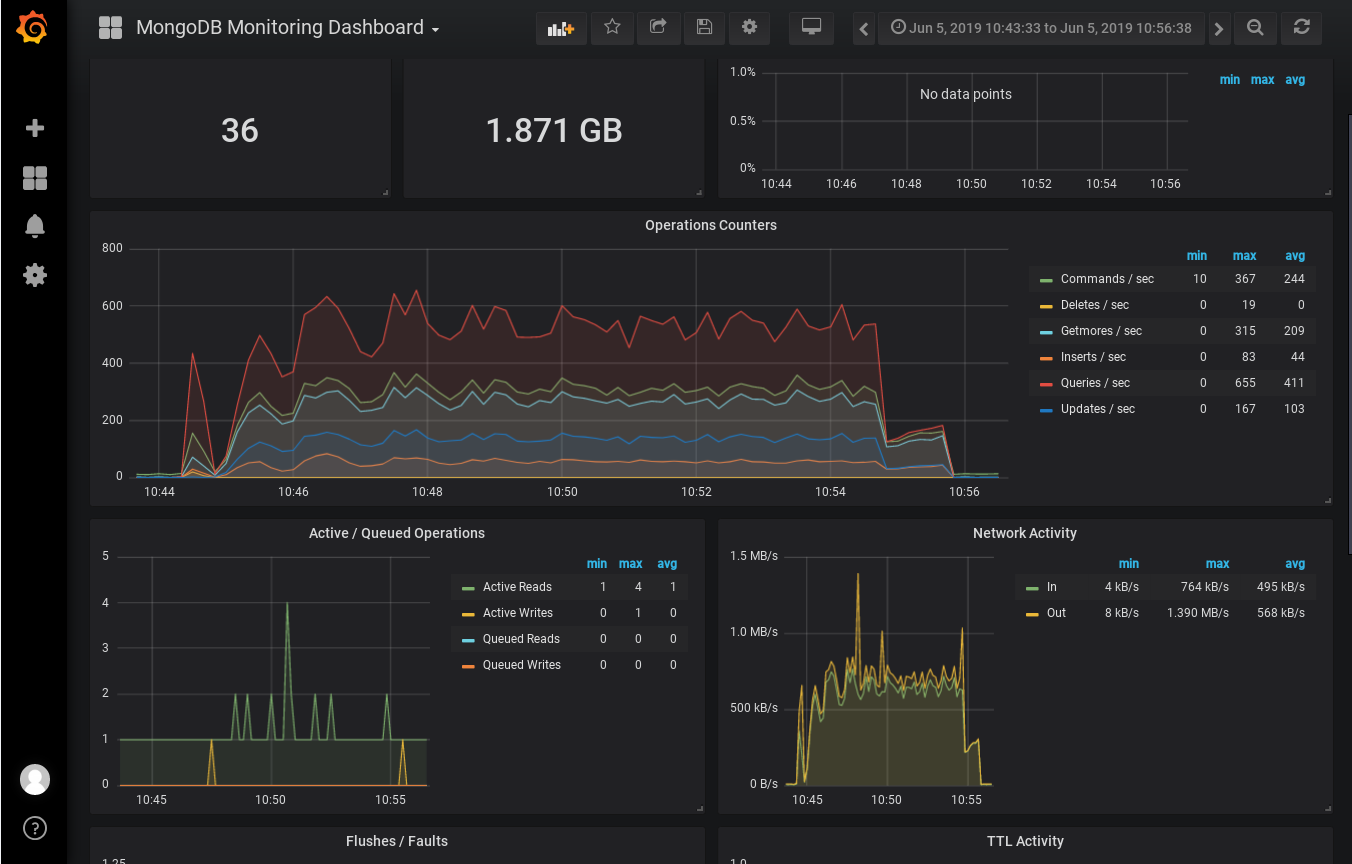Viewport: 1352px width, 864px height.
Task: Refresh the dashboard
Action: click(x=1301, y=28)
